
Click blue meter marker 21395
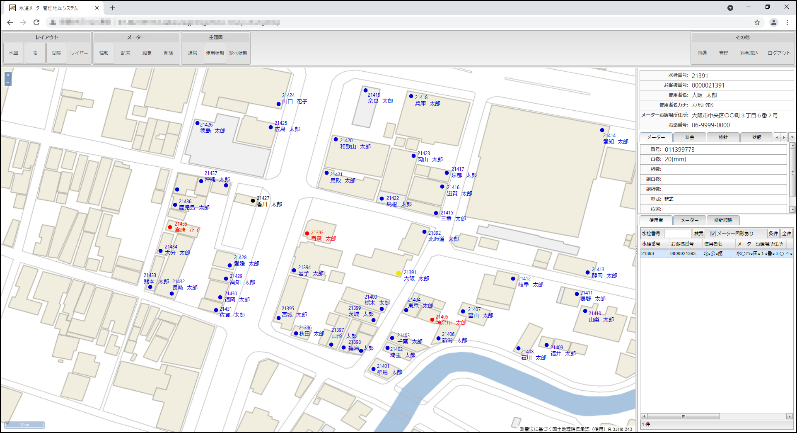279,318
